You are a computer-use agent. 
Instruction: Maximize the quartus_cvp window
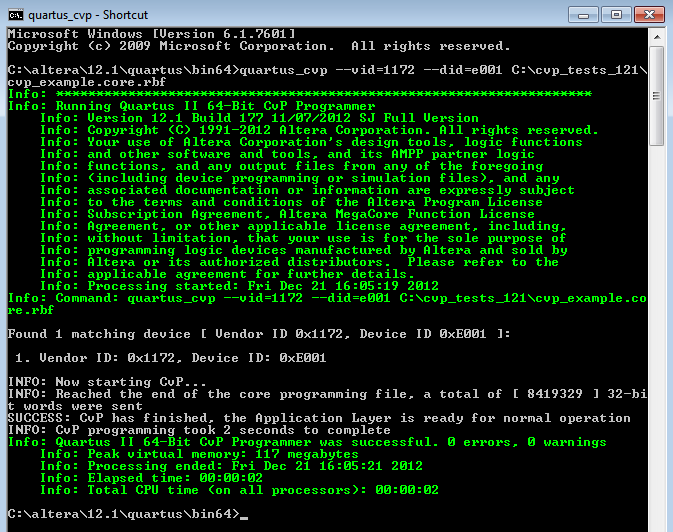[616, 15]
